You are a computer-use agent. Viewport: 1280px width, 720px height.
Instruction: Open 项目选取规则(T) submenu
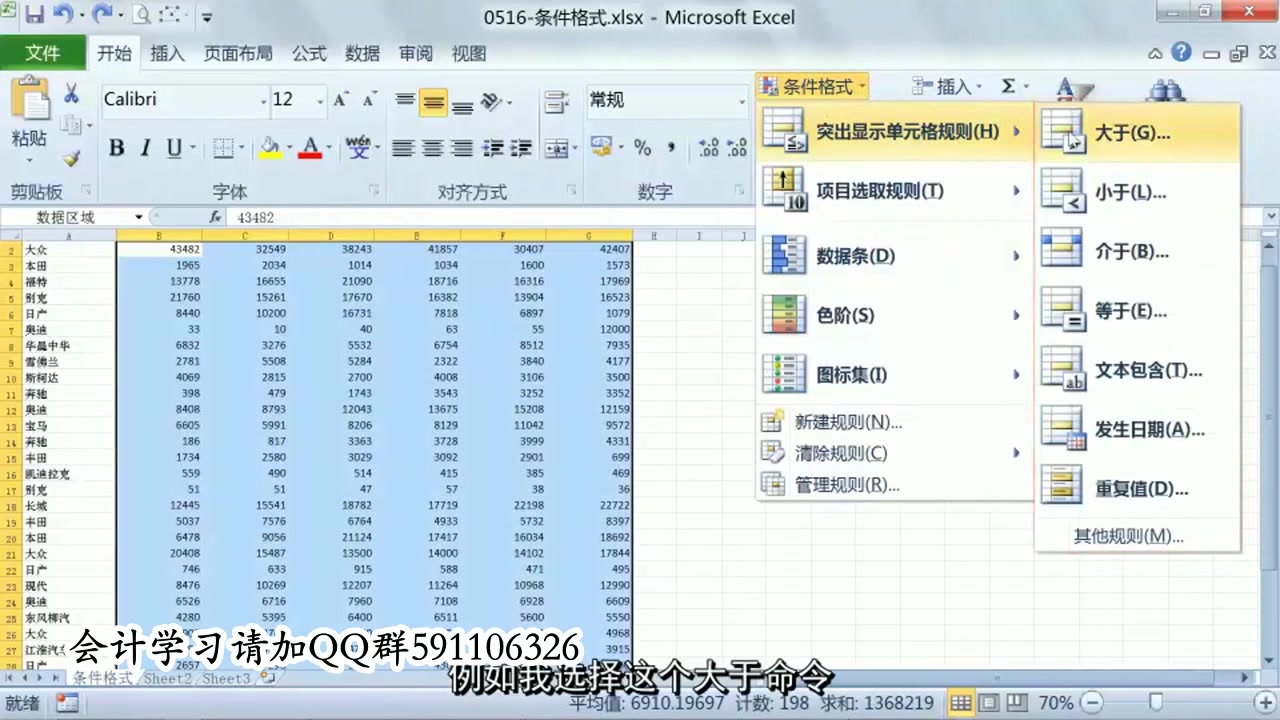(895, 191)
